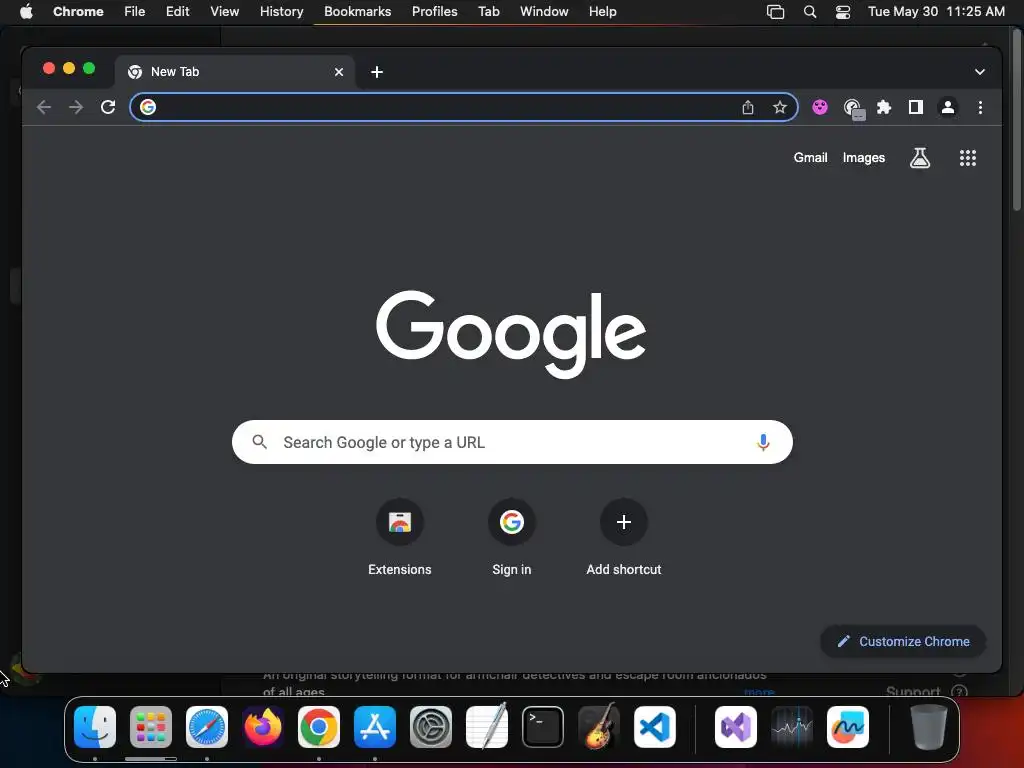Open Finder from the Dock
This screenshot has width=1024, height=768.
[x=95, y=727]
